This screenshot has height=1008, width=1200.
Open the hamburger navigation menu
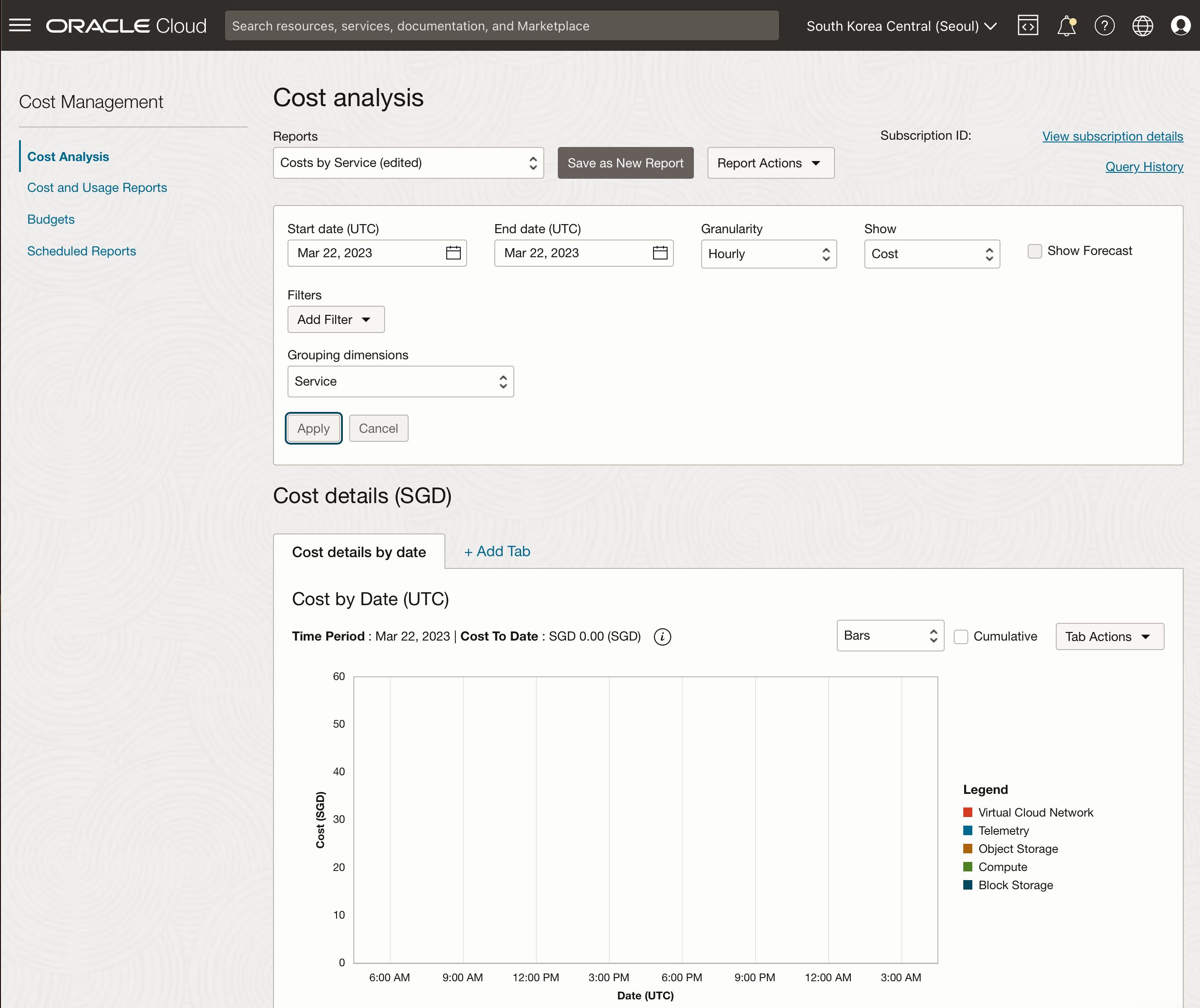point(20,26)
